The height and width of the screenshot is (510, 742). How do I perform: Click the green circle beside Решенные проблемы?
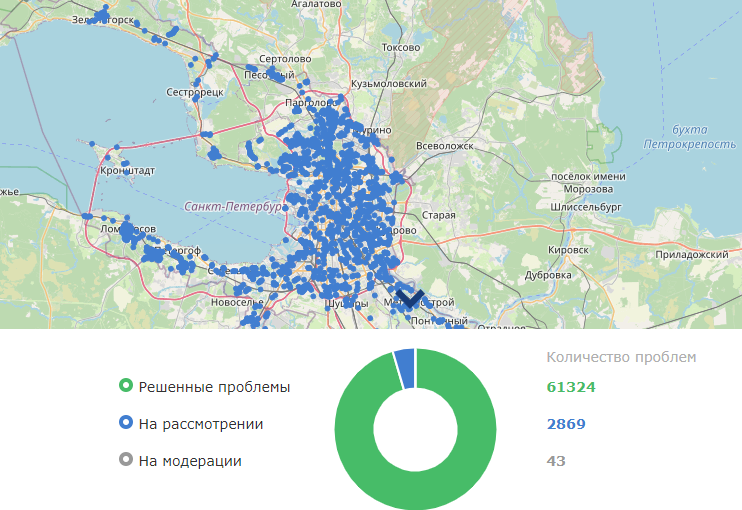[126, 386]
